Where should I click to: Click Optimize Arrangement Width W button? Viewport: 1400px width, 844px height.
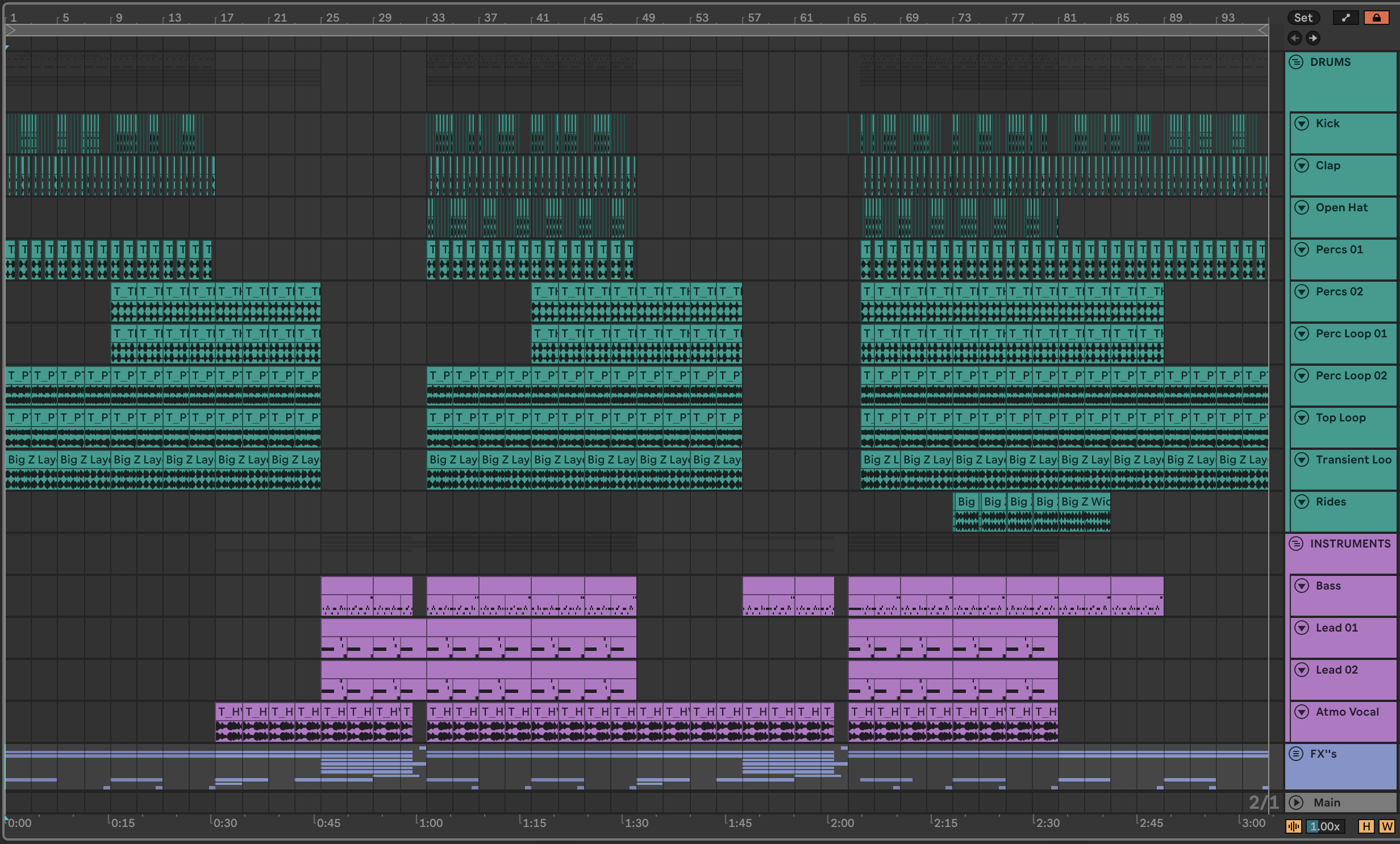[x=1386, y=826]
